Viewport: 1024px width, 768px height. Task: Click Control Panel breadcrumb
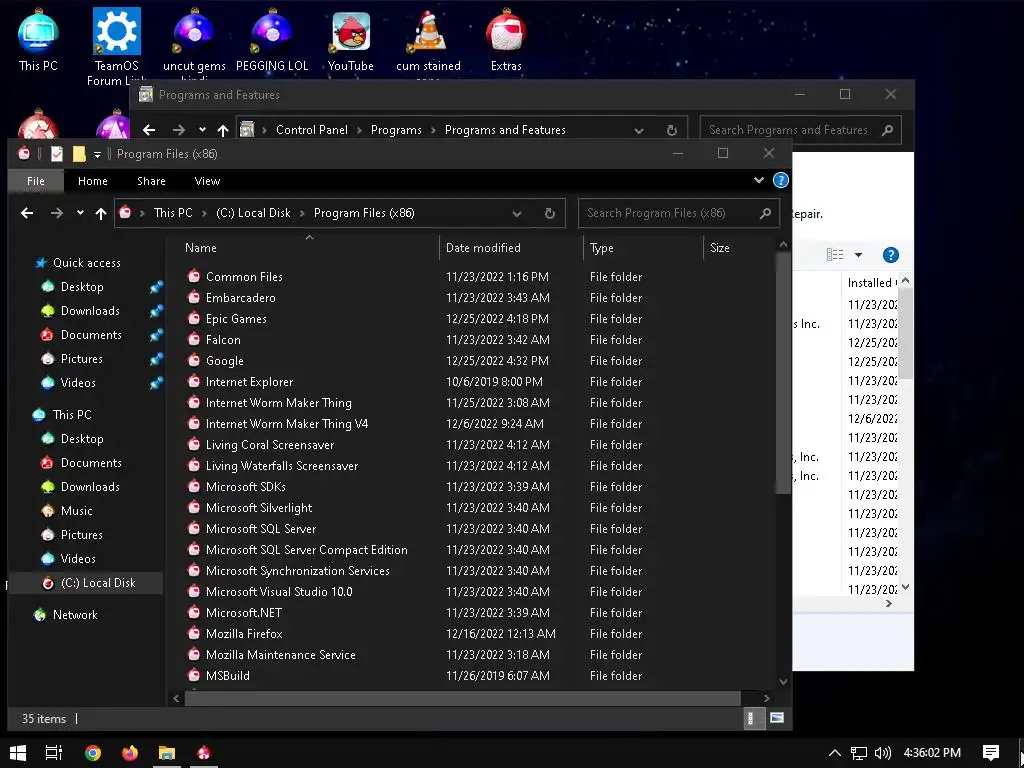(312, 130)
